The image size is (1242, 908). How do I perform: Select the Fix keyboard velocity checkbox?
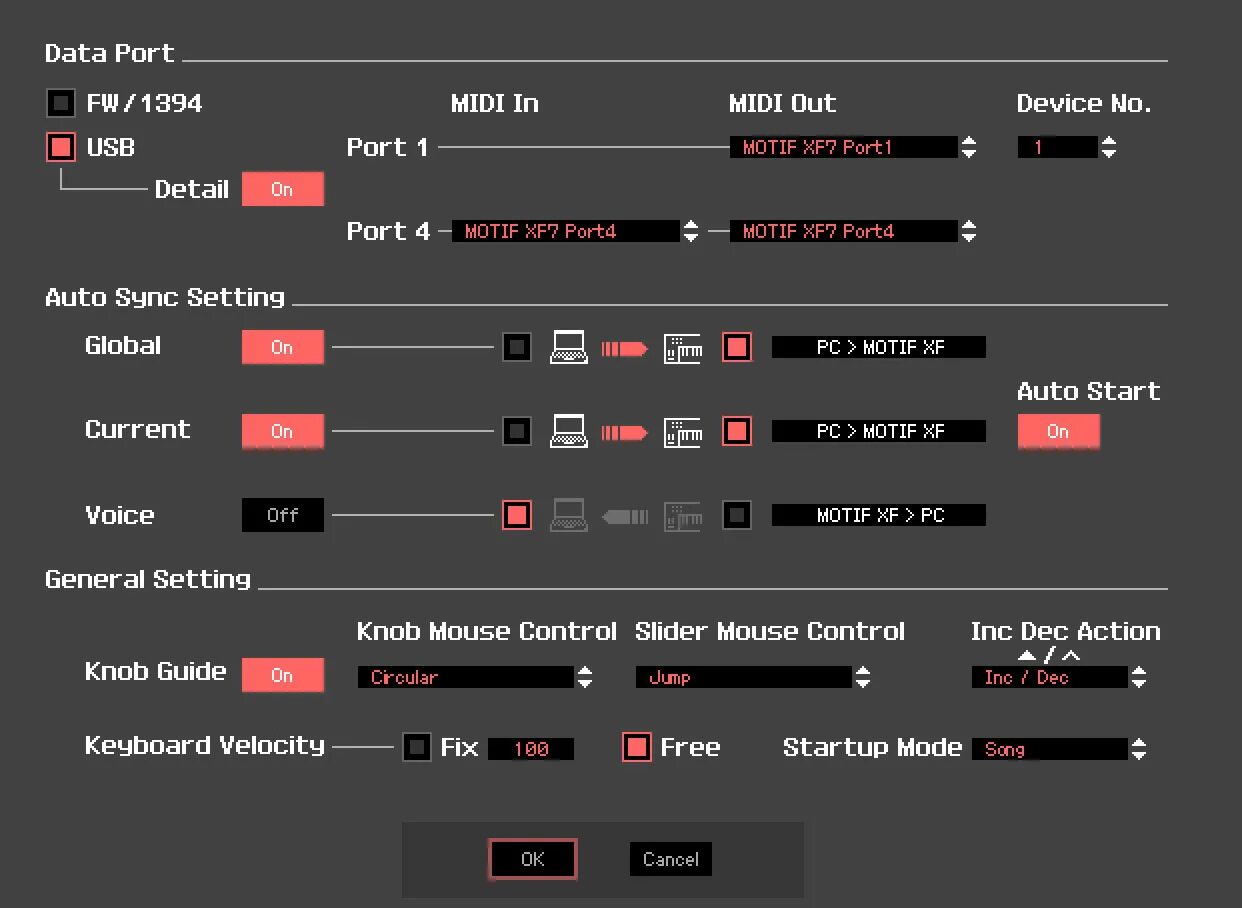(x=417, y=747)
